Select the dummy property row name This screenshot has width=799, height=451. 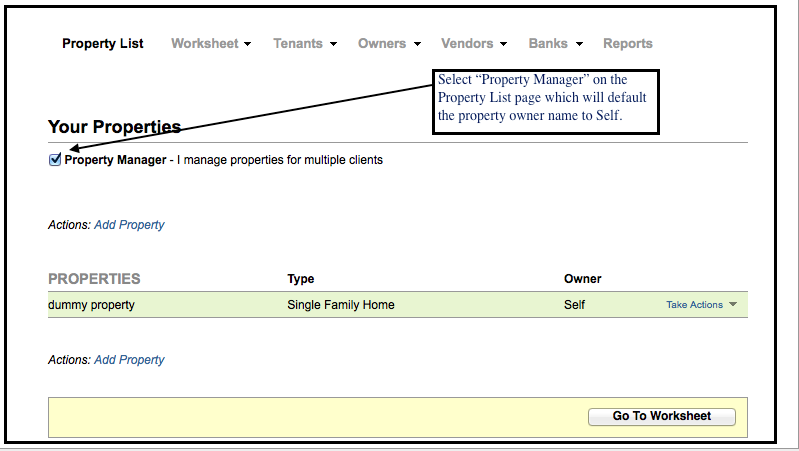(x=91, y=305)
